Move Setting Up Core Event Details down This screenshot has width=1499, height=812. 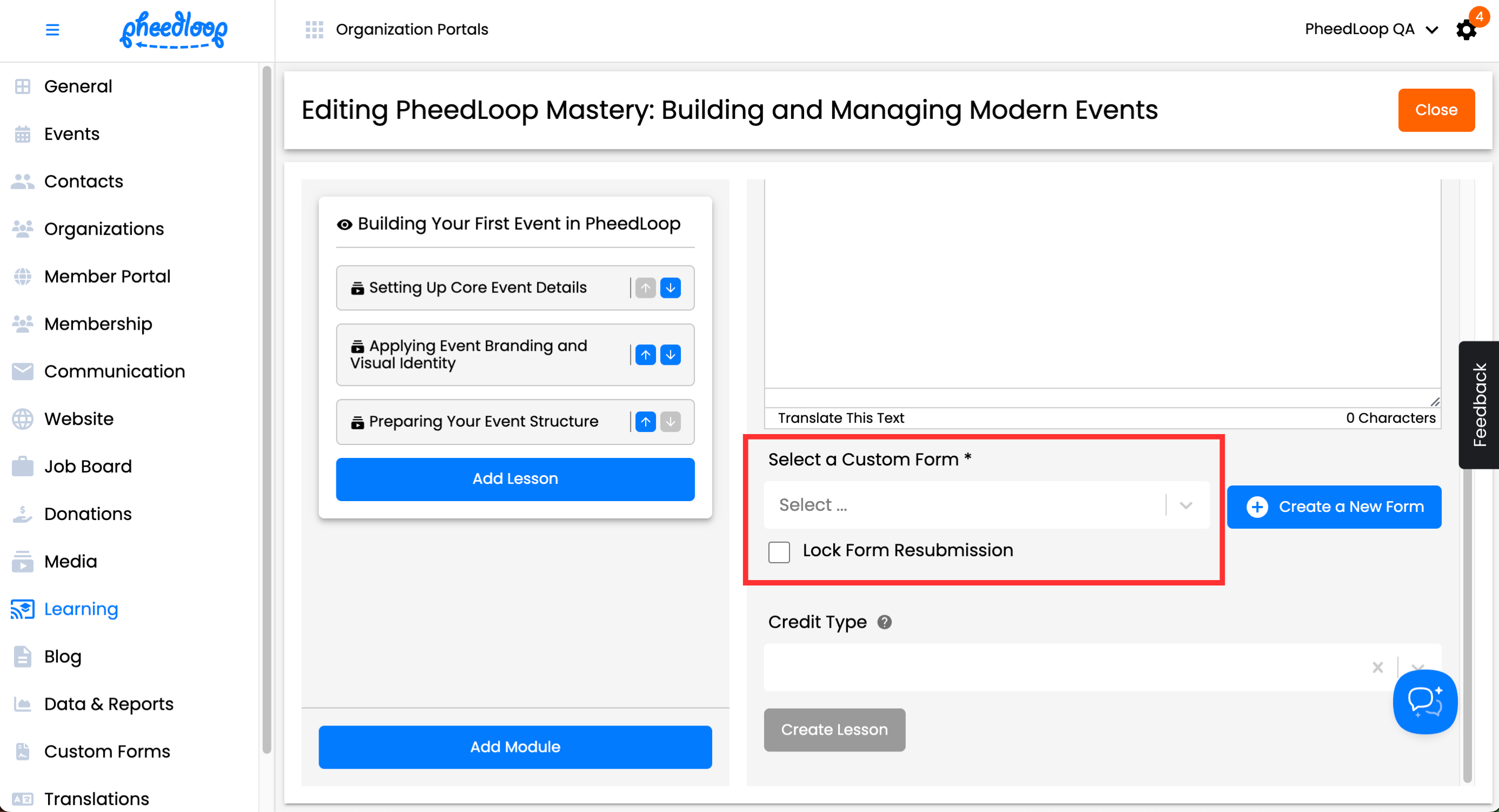(671, 288)
